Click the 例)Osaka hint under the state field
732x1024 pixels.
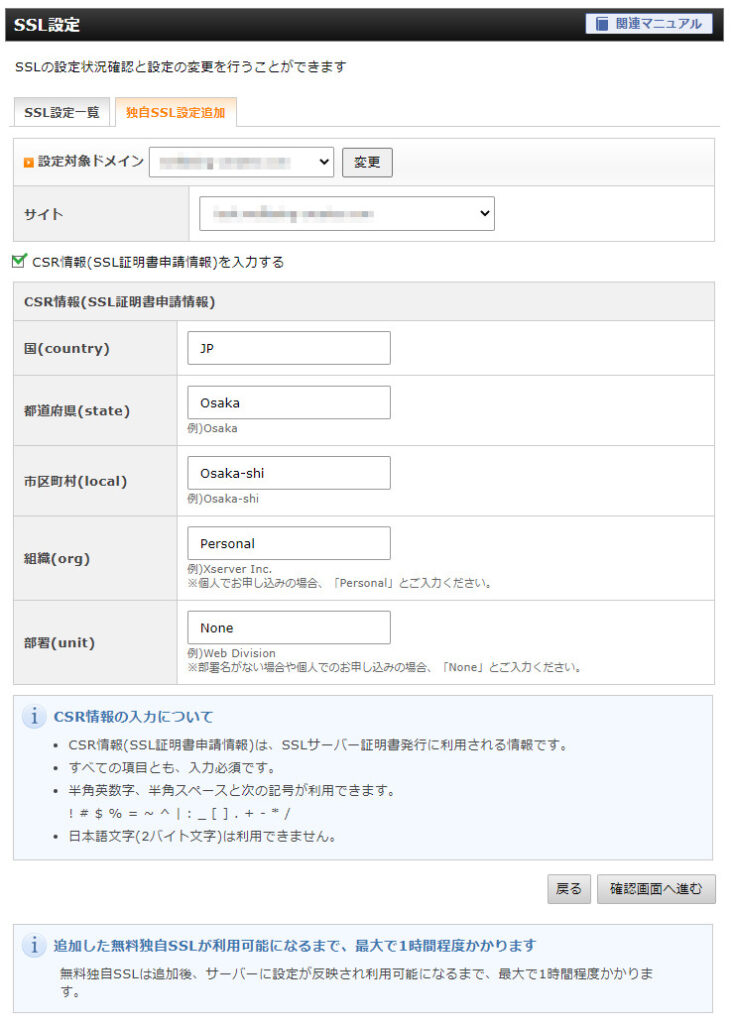click(212, 428)
